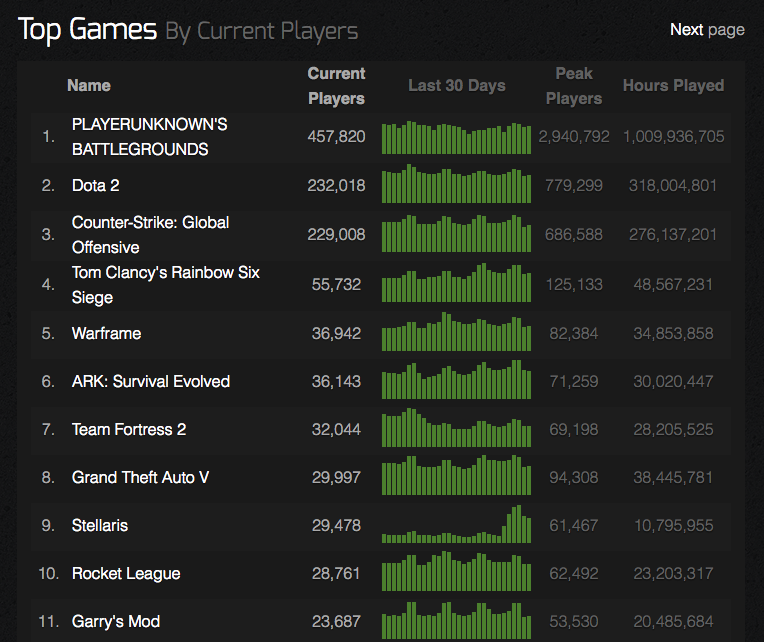Open the Dota 2 game link
764x642 pixels.
(96, 186)
